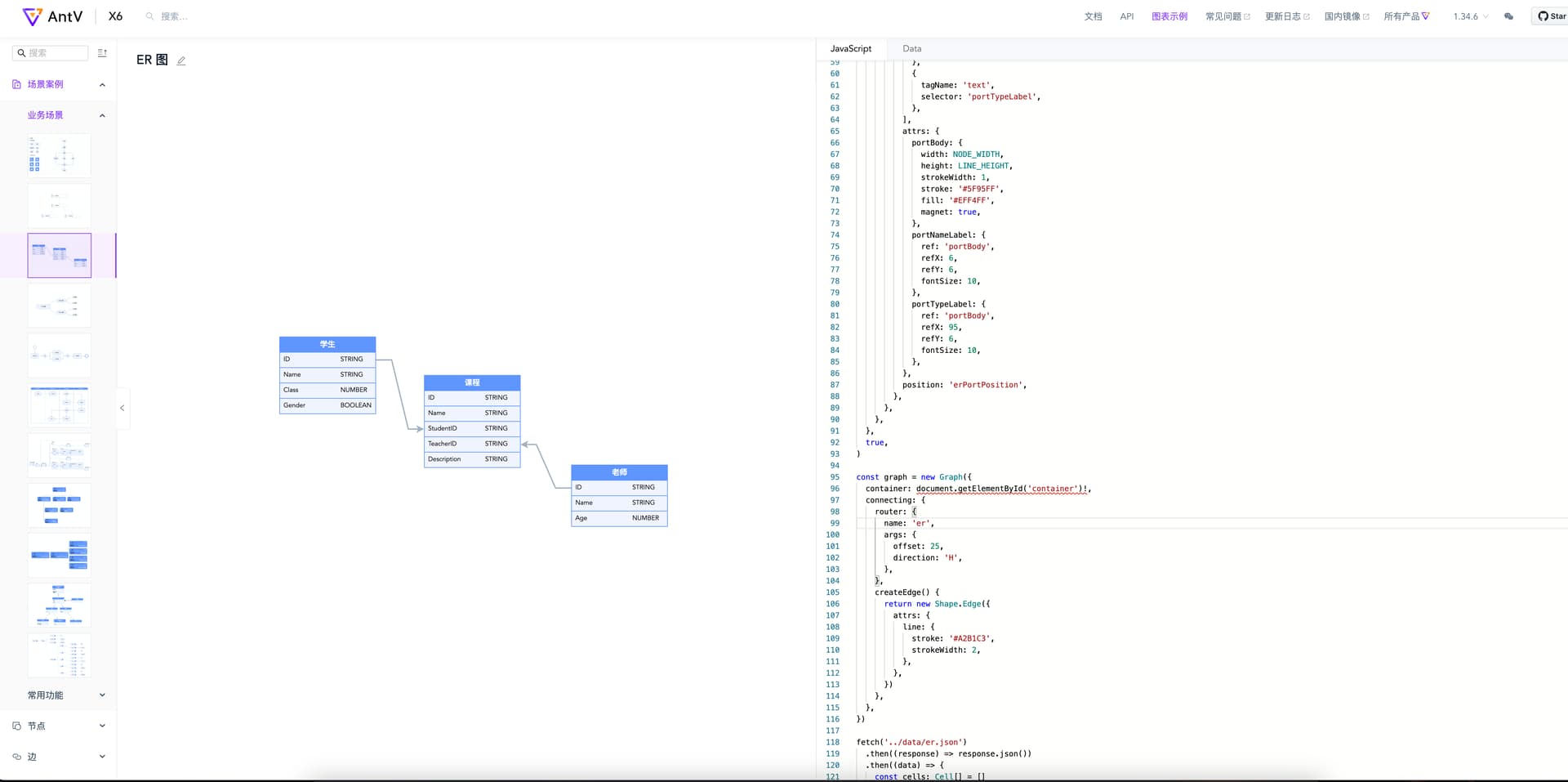
Task: Click the 边 section icon in sidebar
Action: coord(16,757)
